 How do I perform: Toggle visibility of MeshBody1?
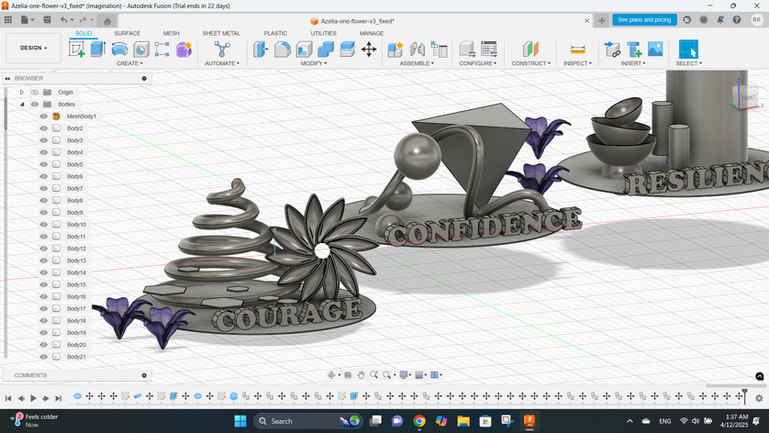point(44,116)
